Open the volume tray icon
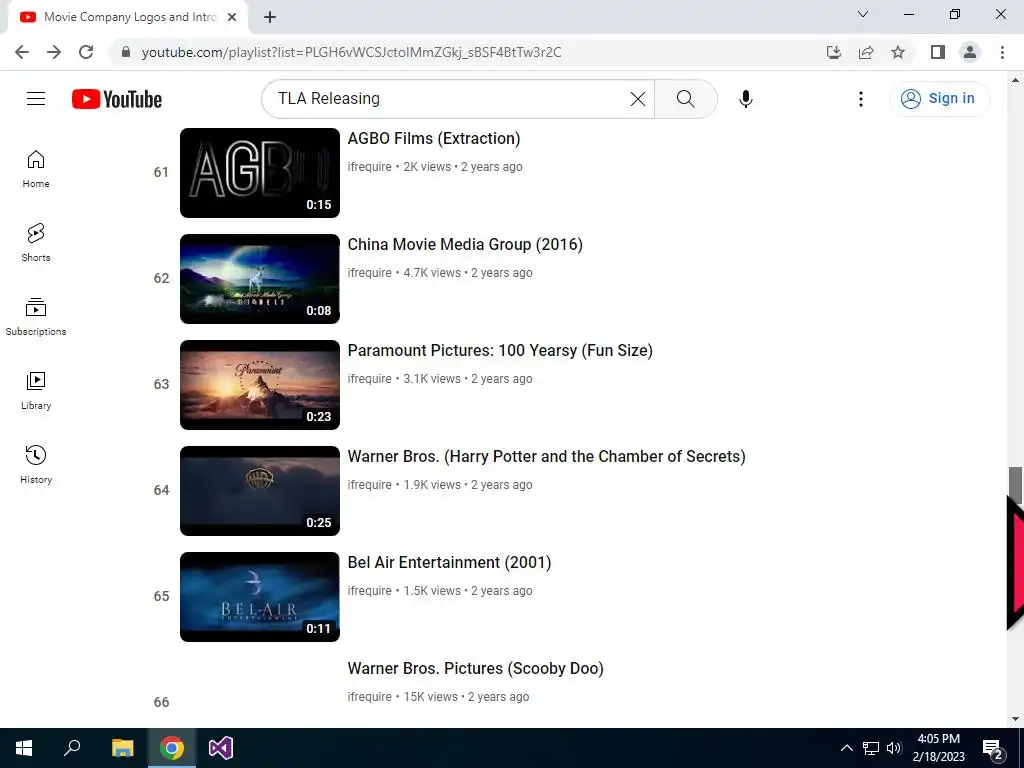This screenshot has width=1024, height=768. tap(894, 748)
